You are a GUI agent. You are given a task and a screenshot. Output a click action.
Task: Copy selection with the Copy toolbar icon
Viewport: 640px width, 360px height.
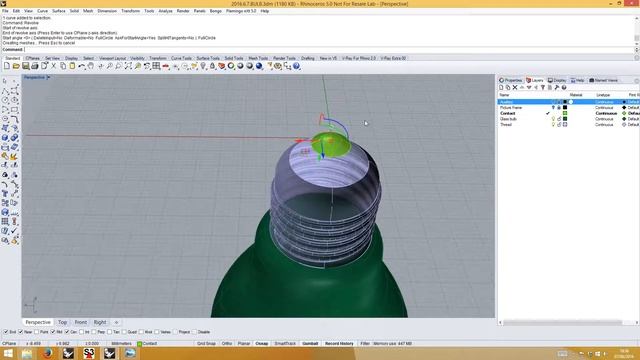(63, 66)
